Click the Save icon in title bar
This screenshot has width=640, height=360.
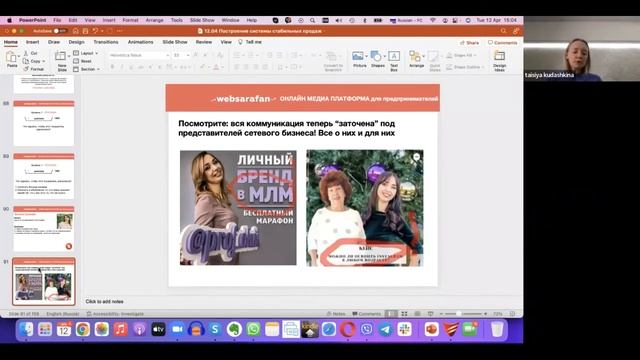[x=85, y=31]
